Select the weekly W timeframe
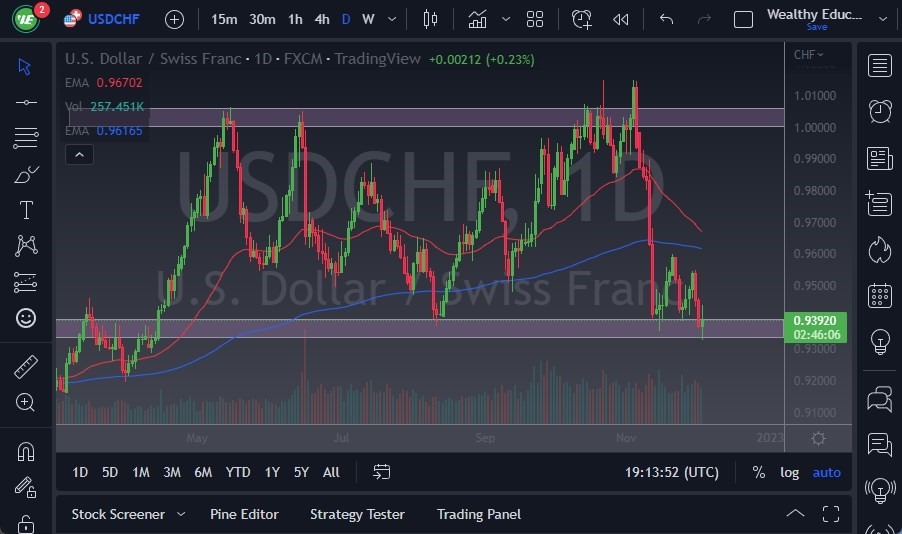902x534 pixels. tap(368, 20)
